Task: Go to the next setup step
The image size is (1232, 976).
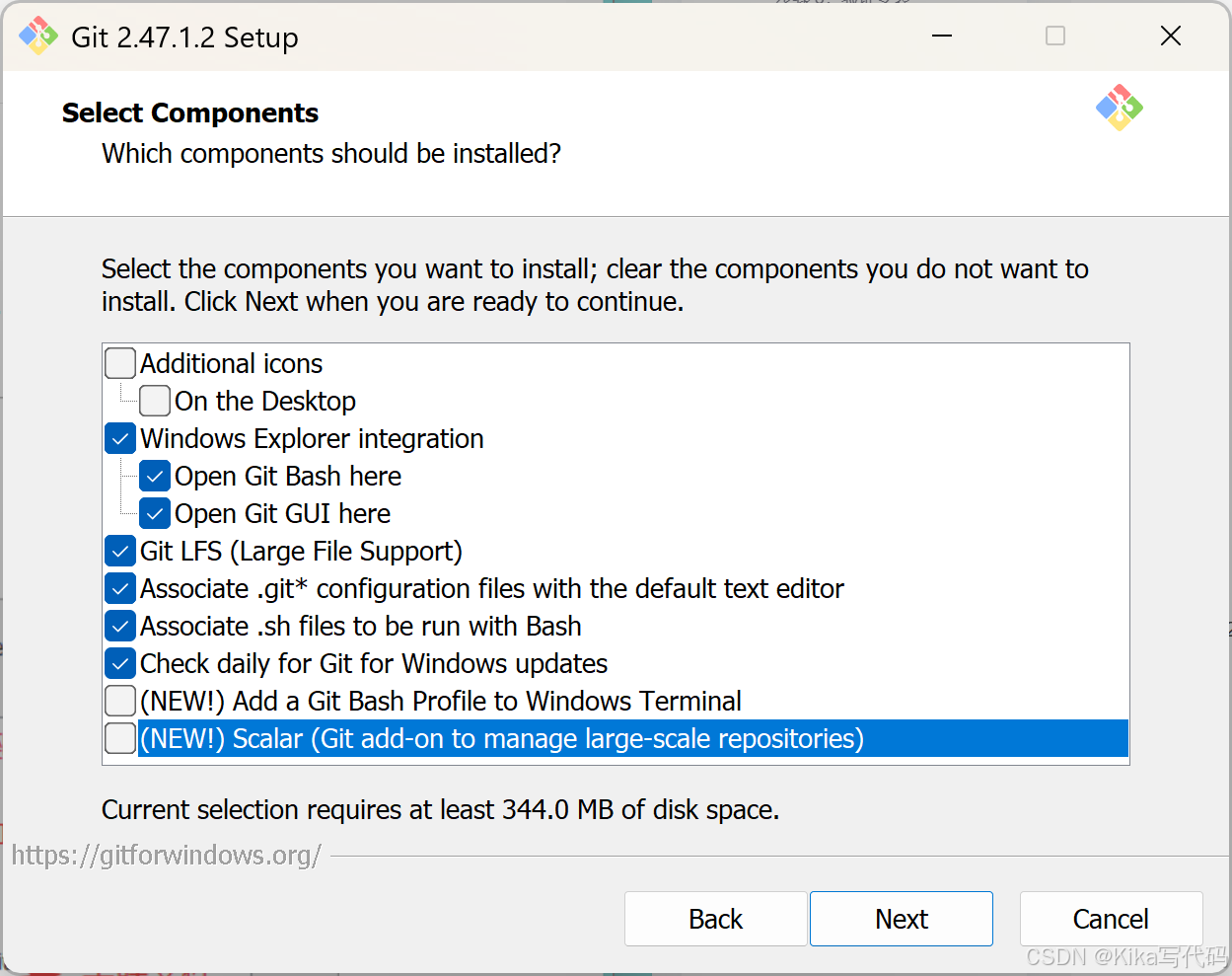Action: 902,919
